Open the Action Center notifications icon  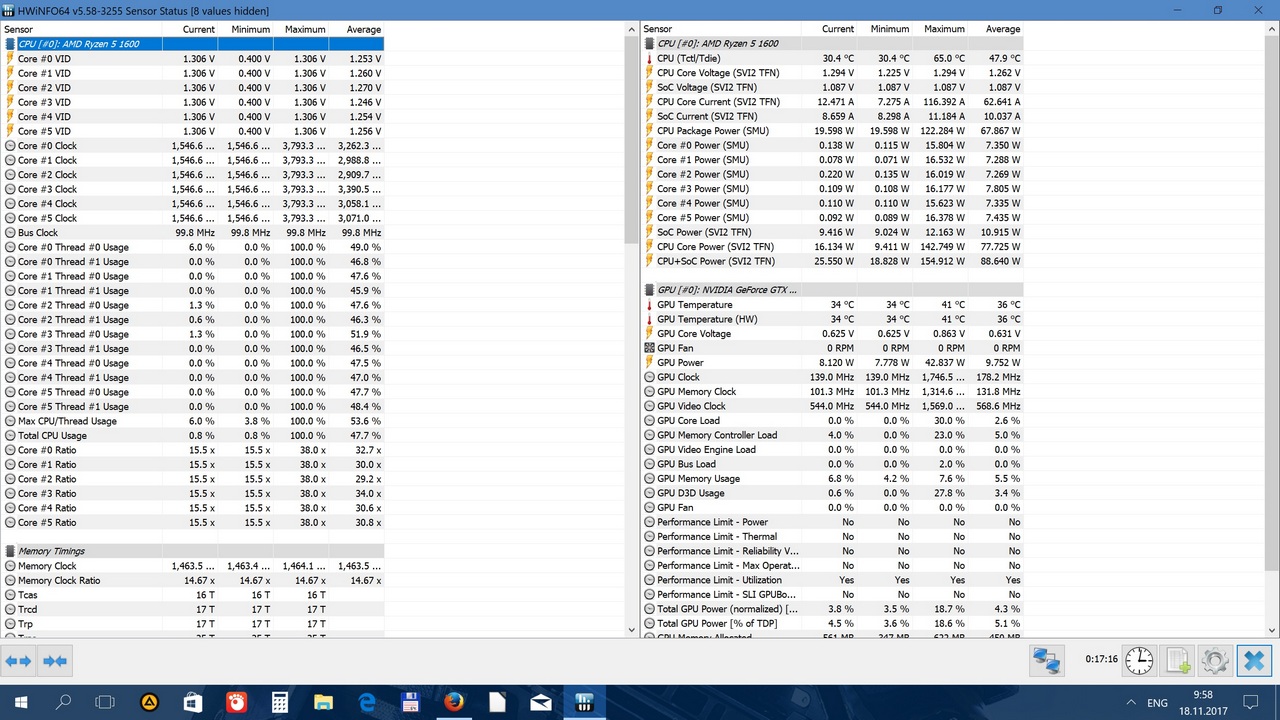[x=1250, y=702]
